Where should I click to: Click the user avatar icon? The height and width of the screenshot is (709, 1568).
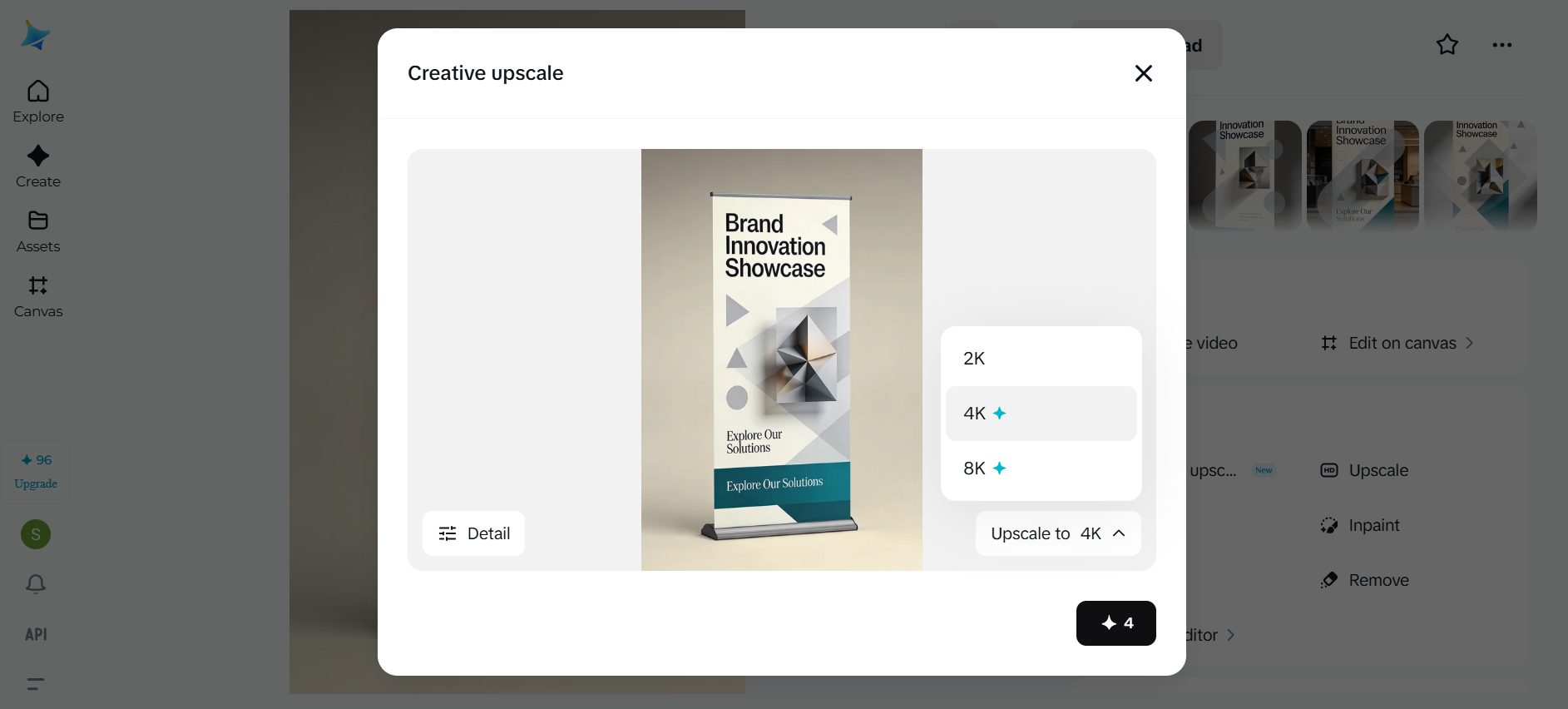pyautogui.click(x=36, y=534)
